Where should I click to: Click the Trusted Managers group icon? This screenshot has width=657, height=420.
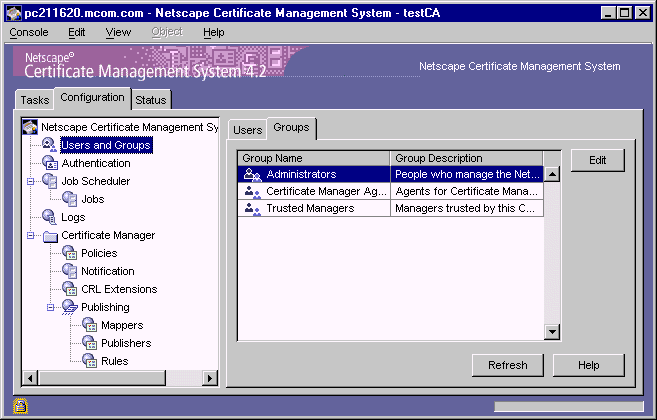(252, 208)
